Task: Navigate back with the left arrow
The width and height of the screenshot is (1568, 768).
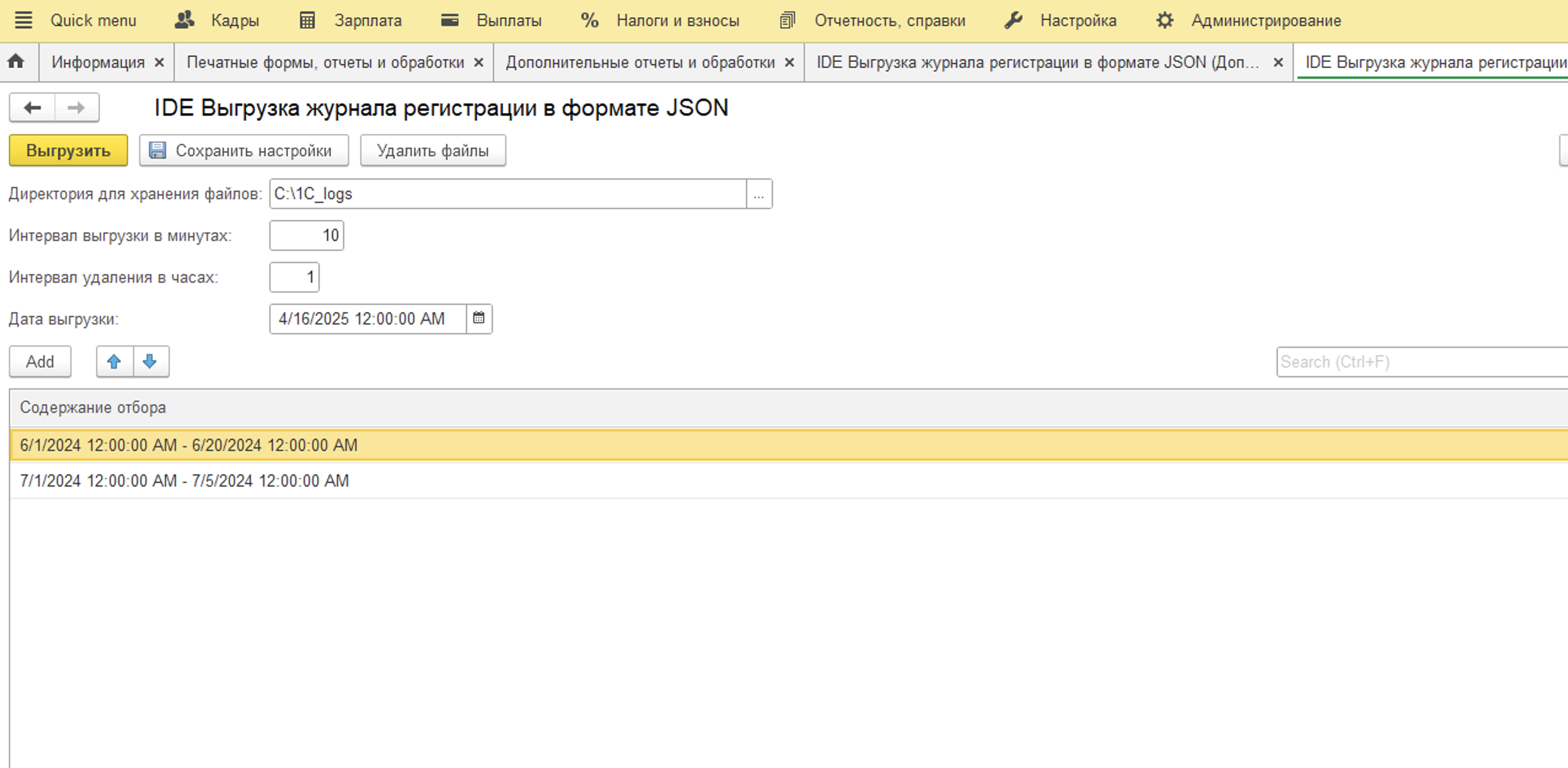Action: [x=33, y=107]
